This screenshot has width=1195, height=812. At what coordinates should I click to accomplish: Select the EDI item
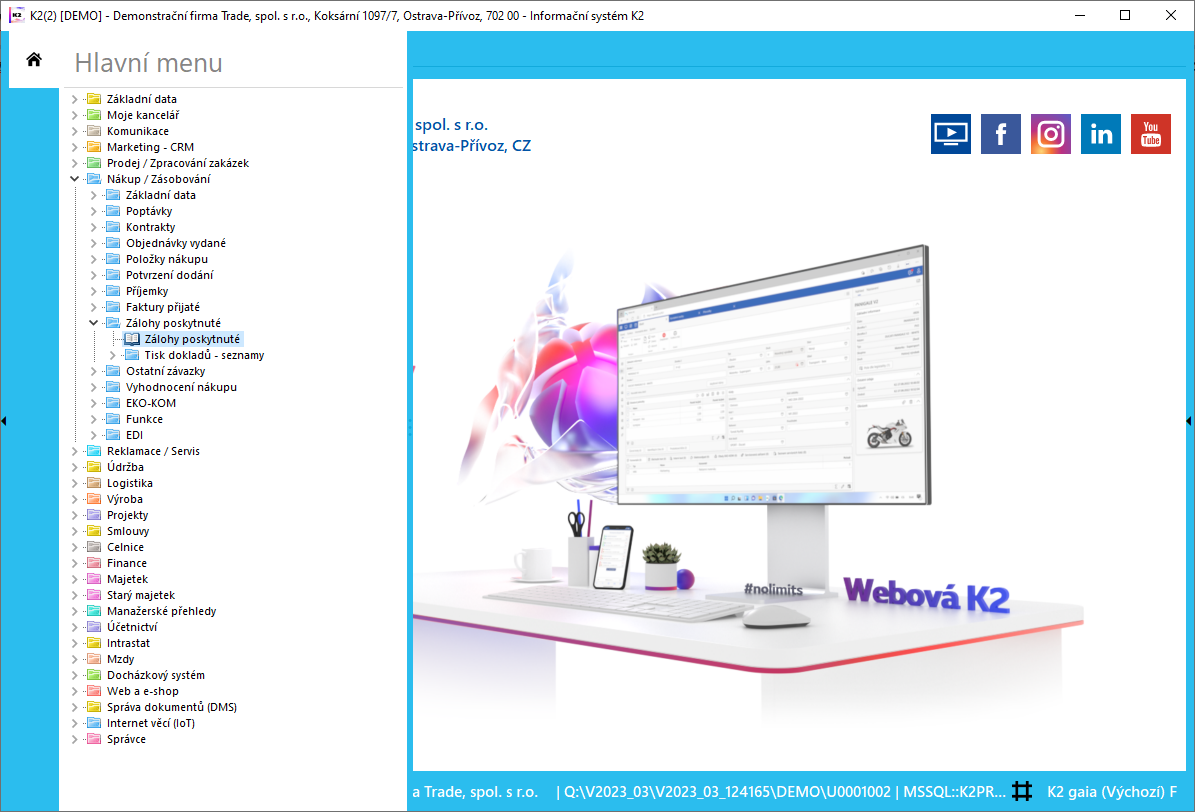tap(134, 435)
